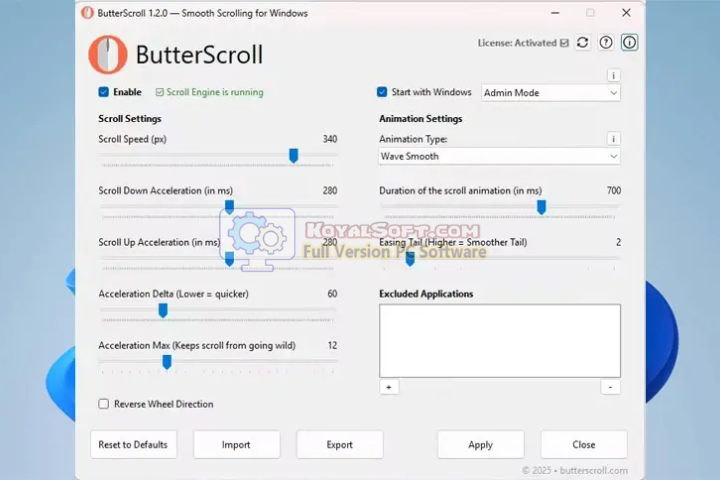Remove excluded application with minus button
720x480 pixels.
pyautogui.click(x=610, y=387)
